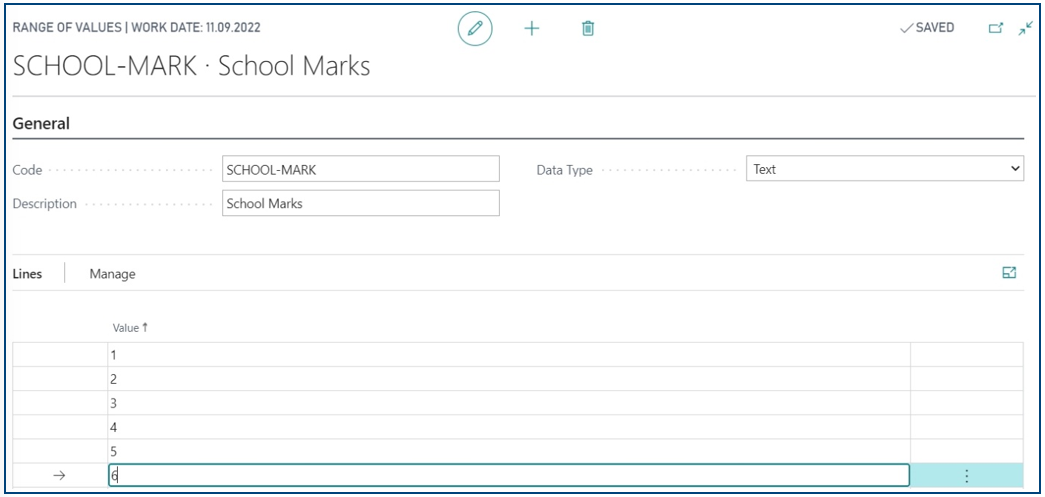The image size is (1045, 497).
Task: Focus the Code input field
Action: 361,169
